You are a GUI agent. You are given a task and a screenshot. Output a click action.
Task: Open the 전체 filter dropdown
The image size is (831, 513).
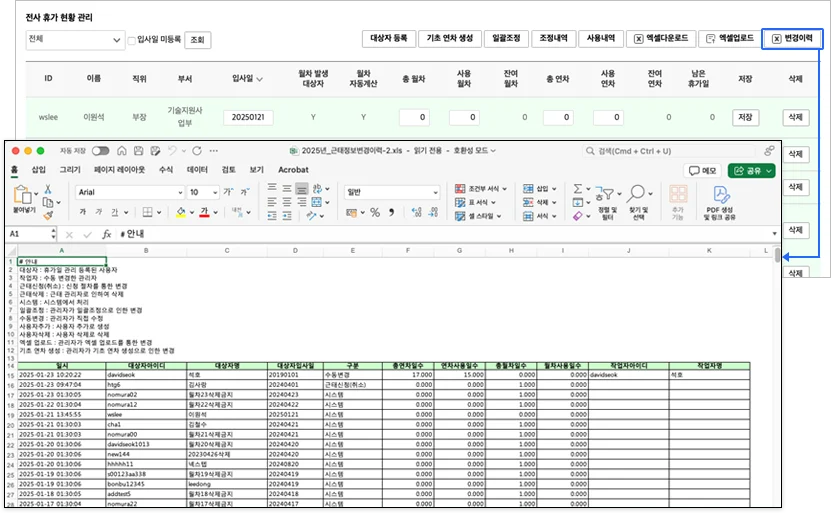coord(73,39)
